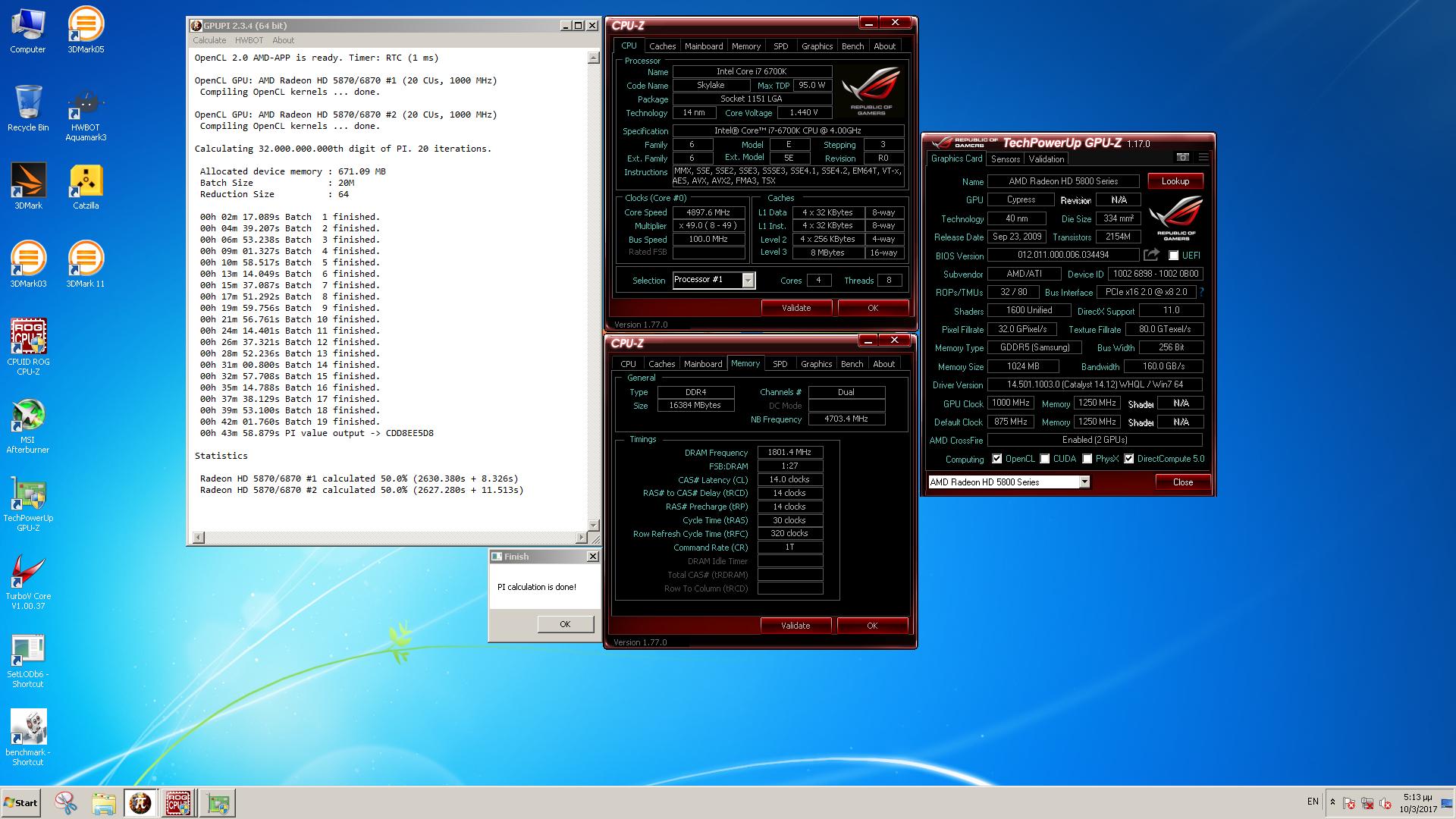1456x819 pixels.
Task: Click the EN language indicator
Action: 1313,802
